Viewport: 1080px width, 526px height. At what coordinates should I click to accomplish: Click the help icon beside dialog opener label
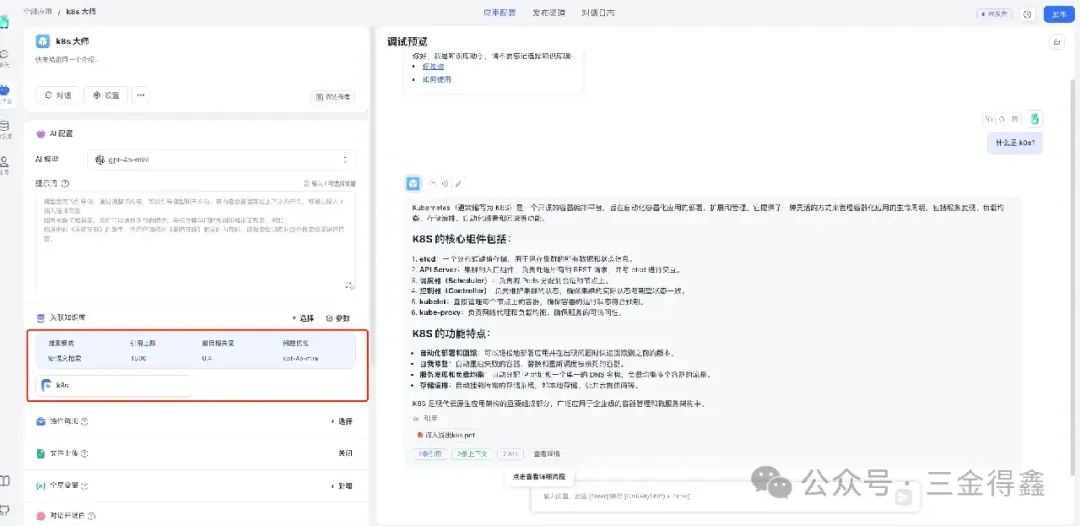pos(91,516)
